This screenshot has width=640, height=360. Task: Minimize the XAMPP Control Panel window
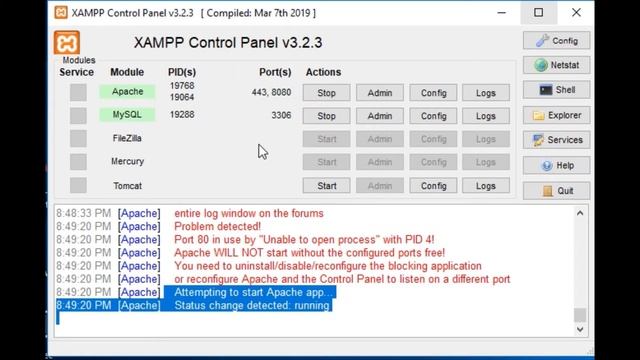(x=502, y=13)
